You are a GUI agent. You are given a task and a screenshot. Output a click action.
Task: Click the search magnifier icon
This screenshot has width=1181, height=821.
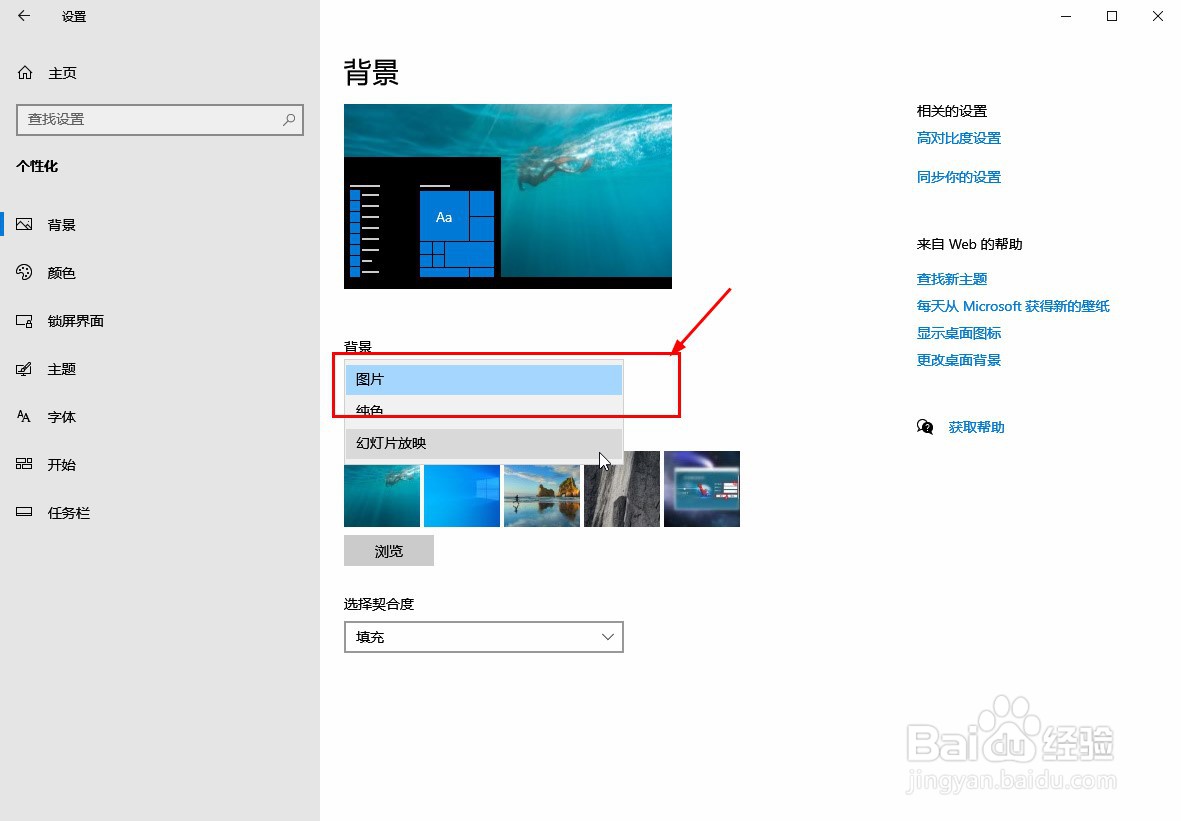point(288,119)
